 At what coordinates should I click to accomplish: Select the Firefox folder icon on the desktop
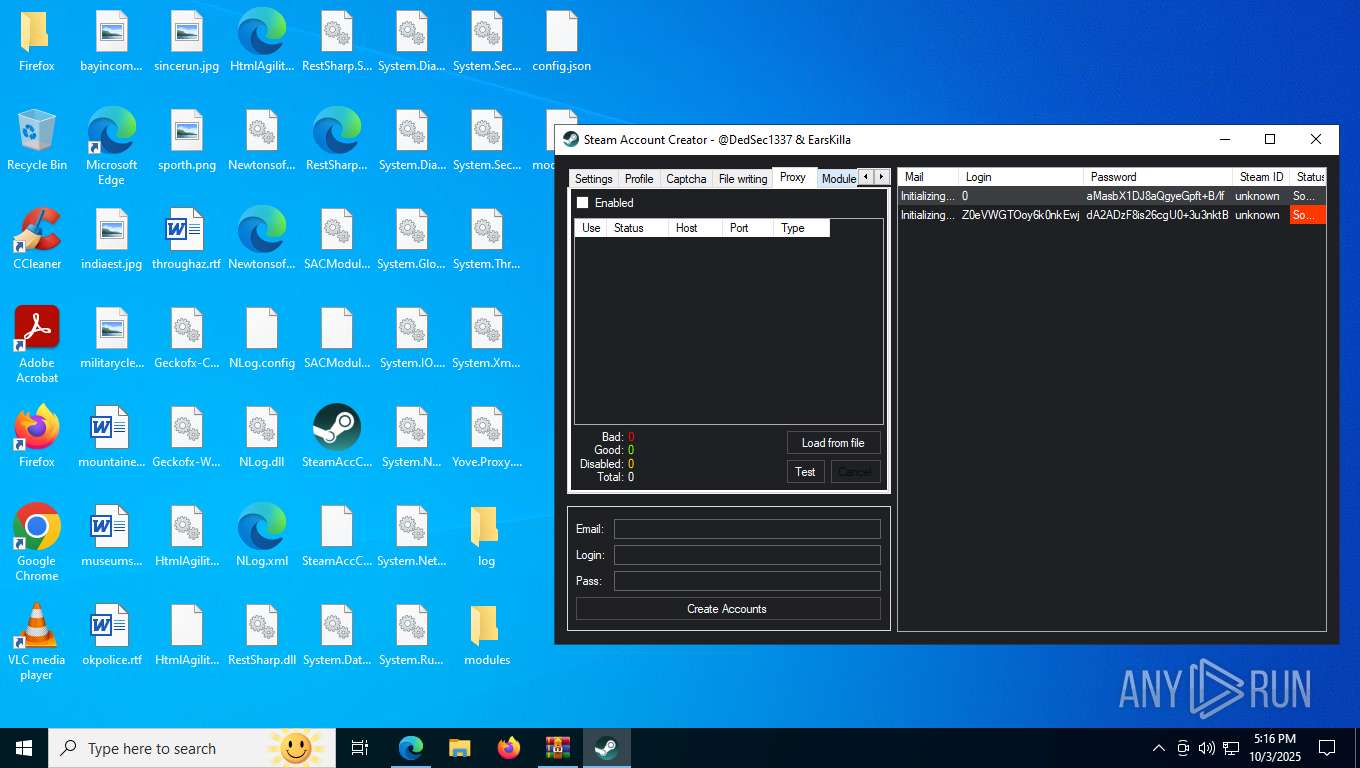point(37,42)
